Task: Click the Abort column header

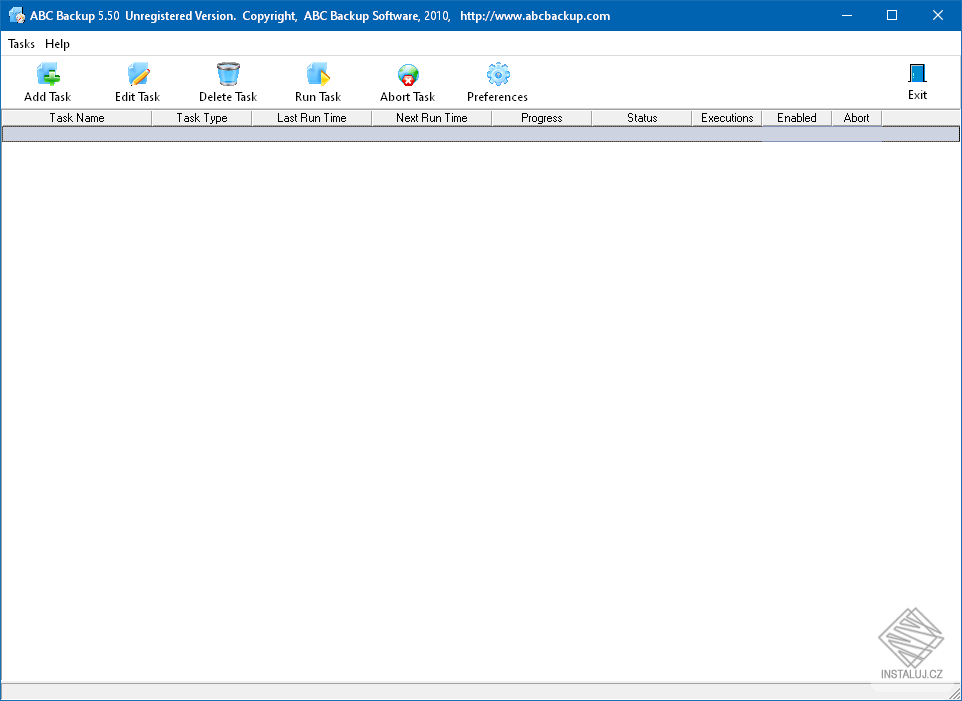Action: click(856, 117)
